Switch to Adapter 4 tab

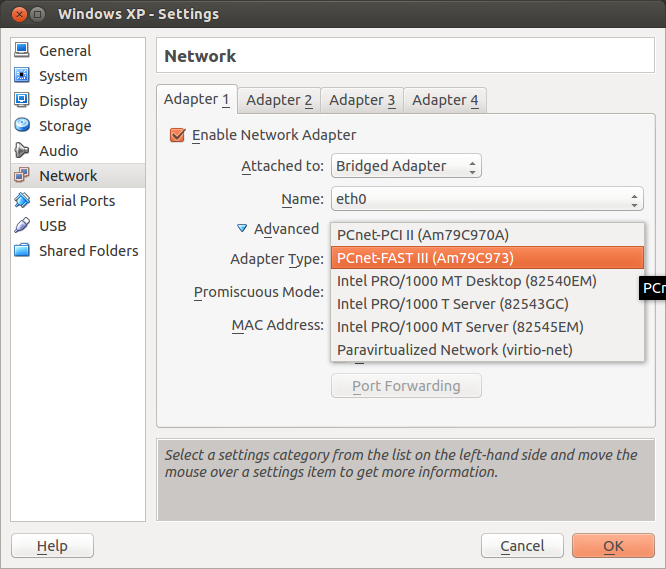[445, 100]
